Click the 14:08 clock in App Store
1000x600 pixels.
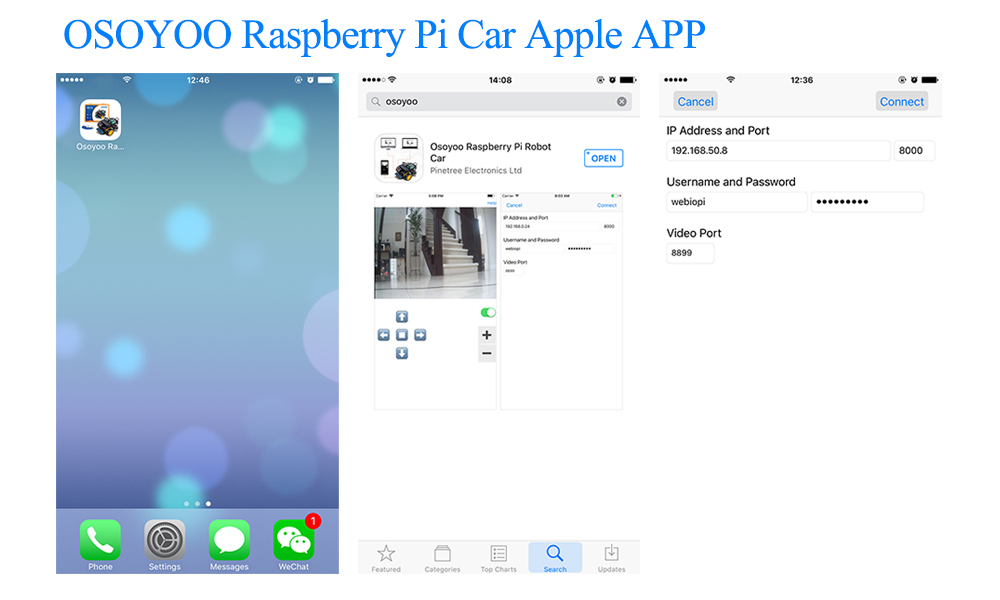500,80
